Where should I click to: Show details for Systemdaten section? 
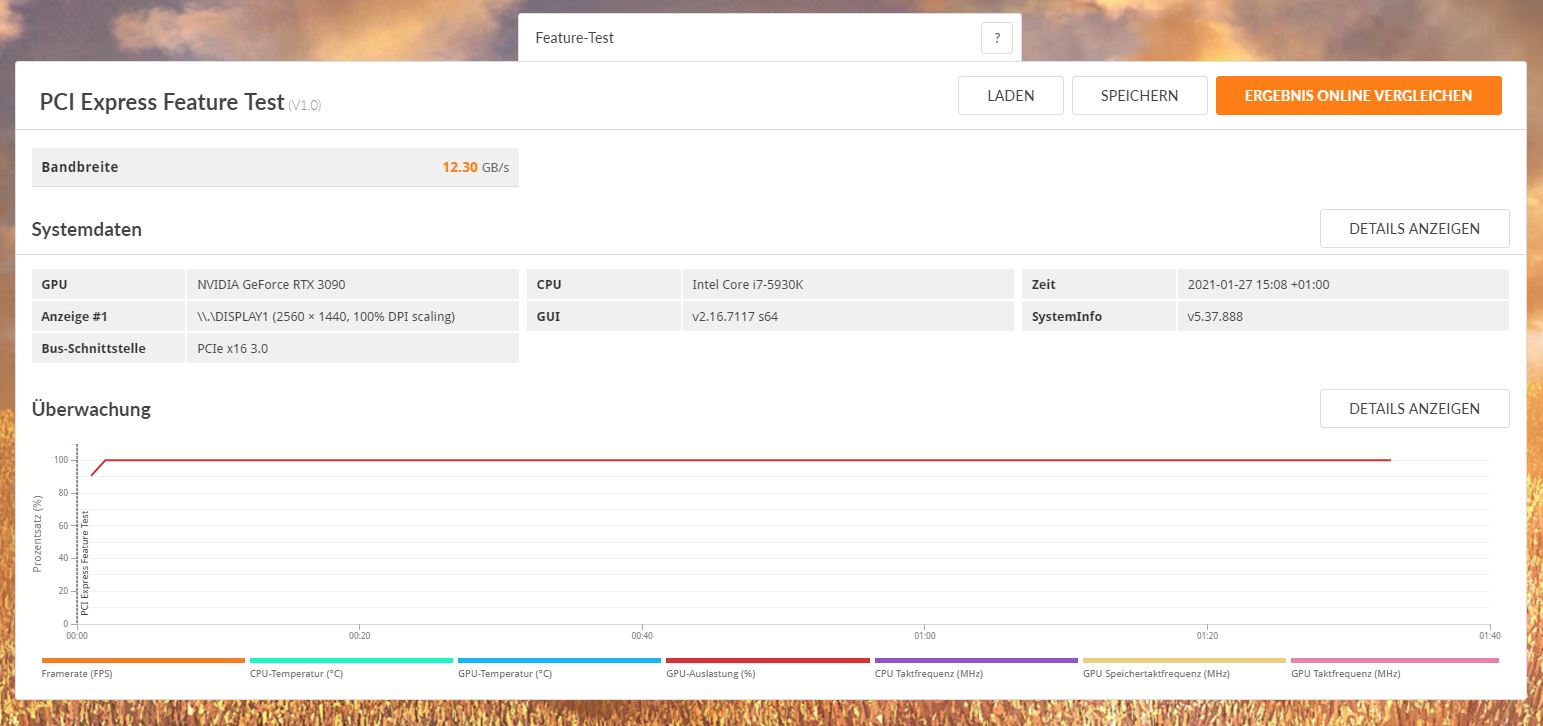(x=1414, y=228)
